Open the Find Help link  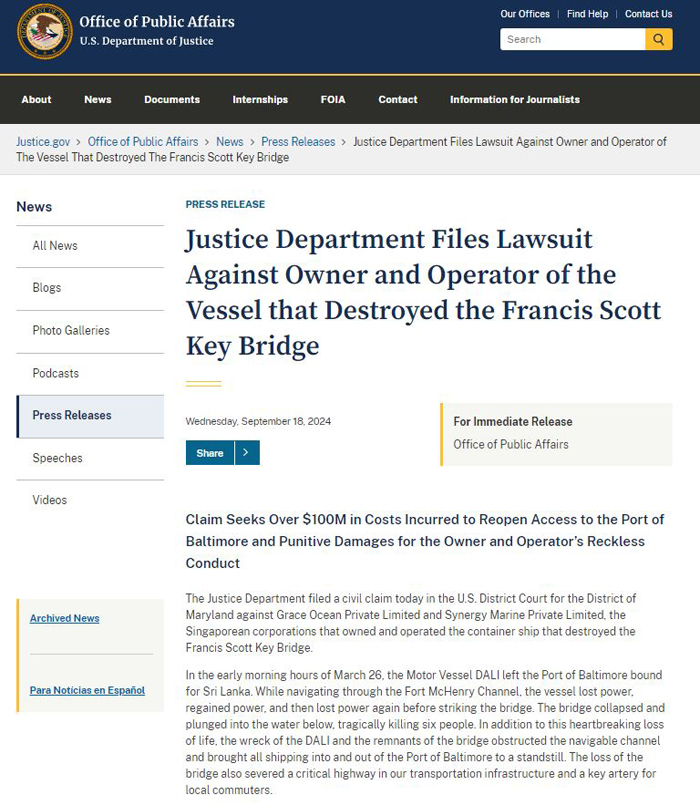pyautogui.click(x=587, y=14)
